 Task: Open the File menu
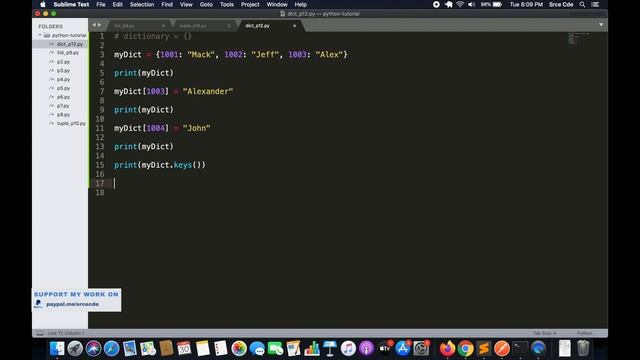pos(101,4)
